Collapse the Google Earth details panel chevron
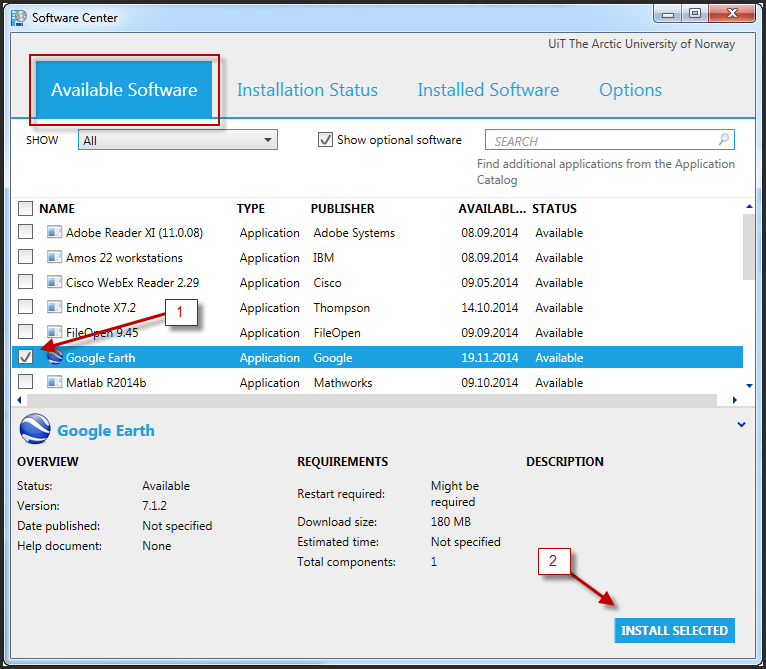 [x=741, y=425]
